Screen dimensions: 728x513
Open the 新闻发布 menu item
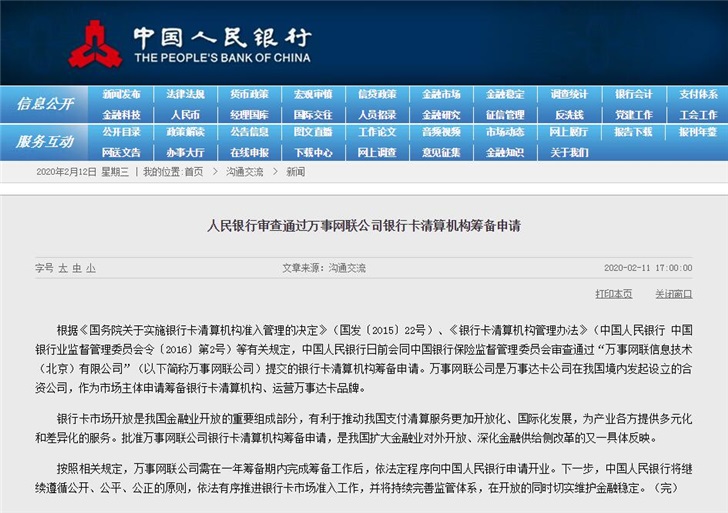[x=121, y=94]
